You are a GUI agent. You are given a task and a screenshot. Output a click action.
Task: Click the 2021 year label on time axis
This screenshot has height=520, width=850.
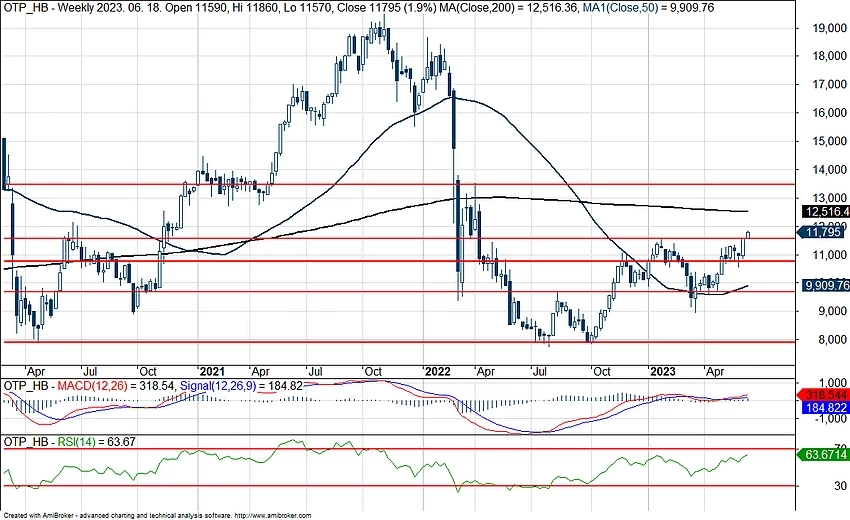[x=212, y=371]
